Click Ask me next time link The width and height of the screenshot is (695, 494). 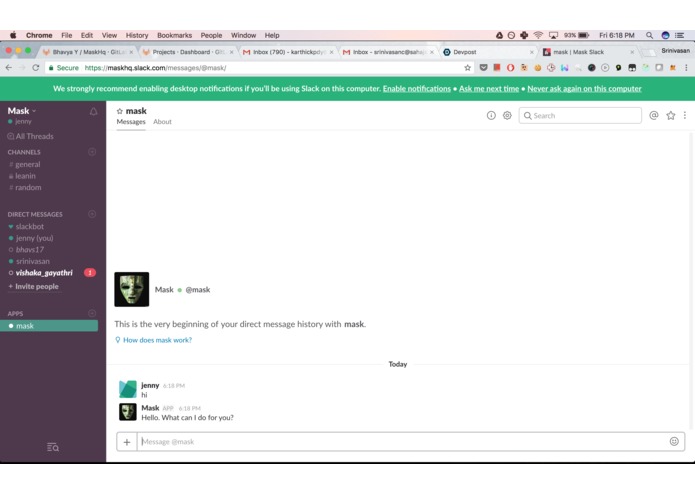(489, 89)
